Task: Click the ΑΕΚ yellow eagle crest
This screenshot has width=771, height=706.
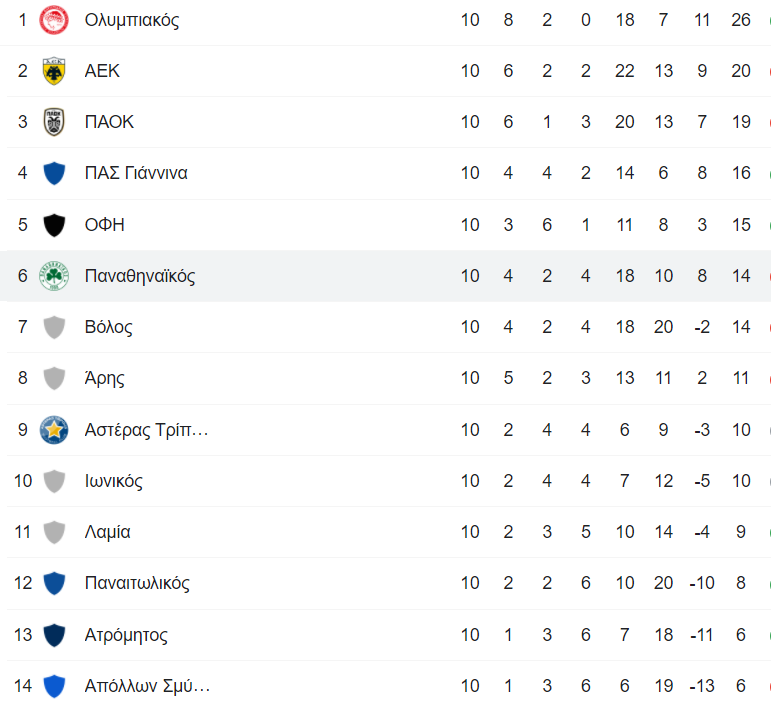Action: tap(54, 71)
